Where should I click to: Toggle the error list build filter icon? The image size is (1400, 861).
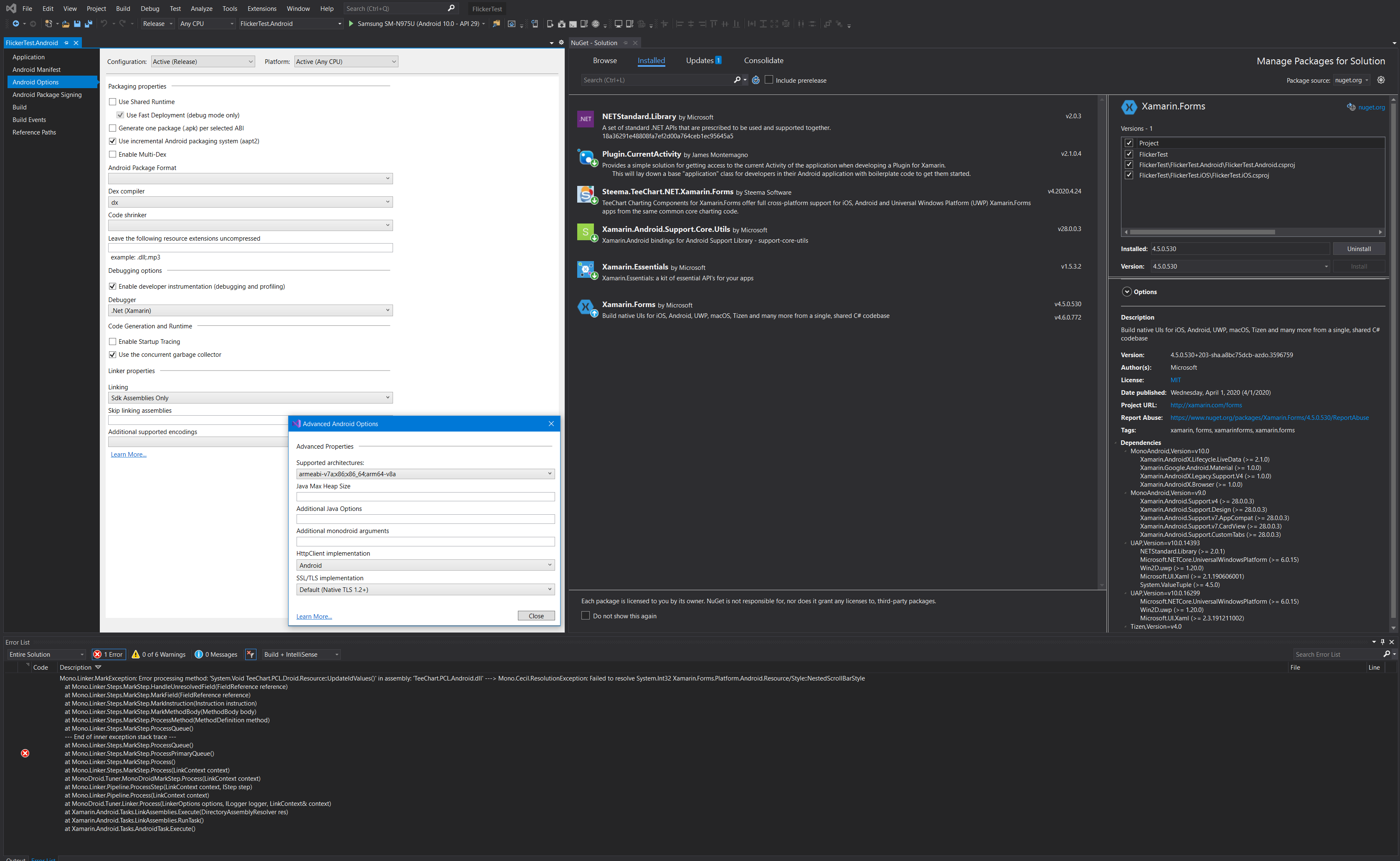251,654
